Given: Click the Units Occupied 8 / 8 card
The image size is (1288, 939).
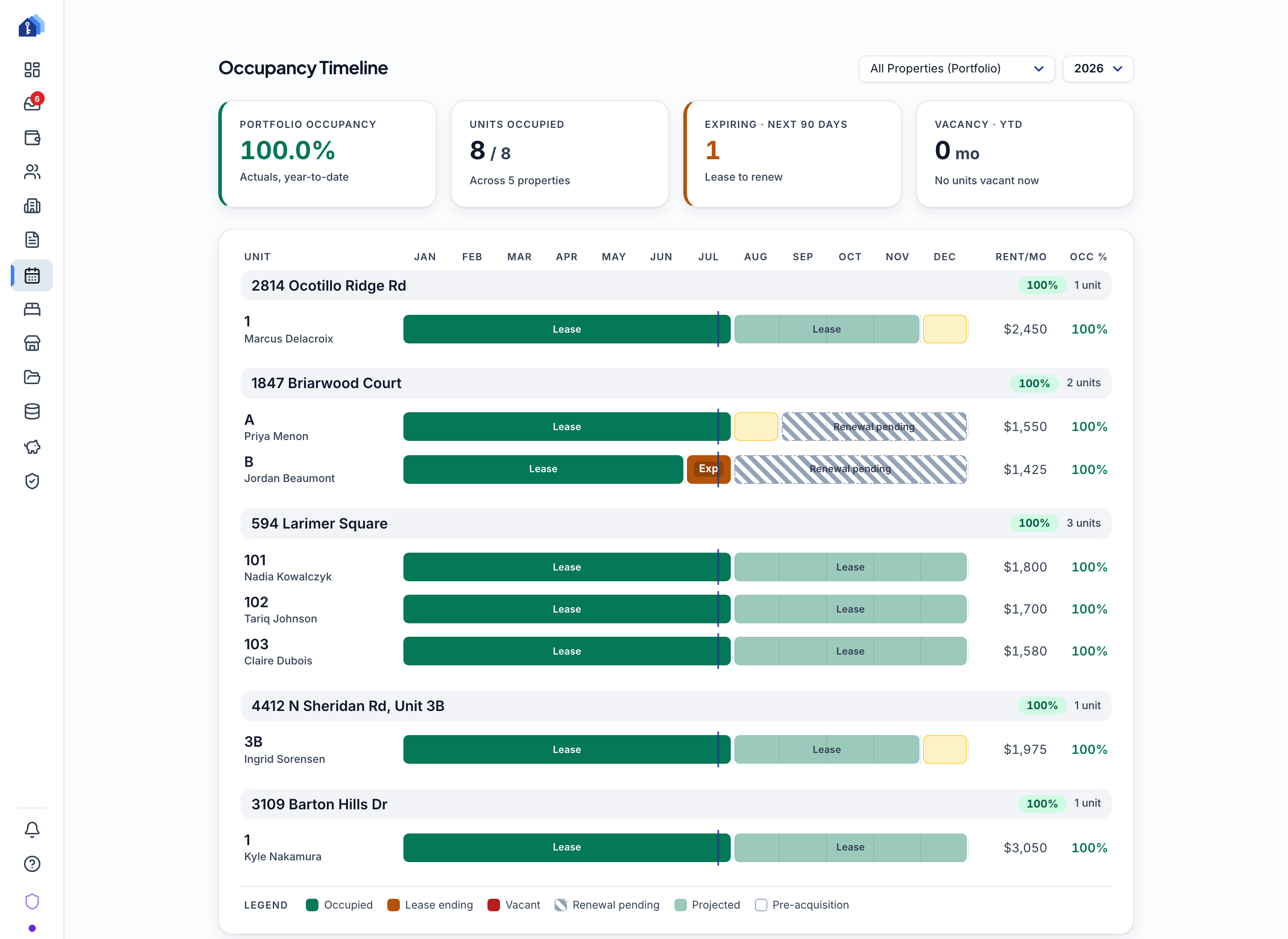Looking at the screenshot, I should pos(559,154).
